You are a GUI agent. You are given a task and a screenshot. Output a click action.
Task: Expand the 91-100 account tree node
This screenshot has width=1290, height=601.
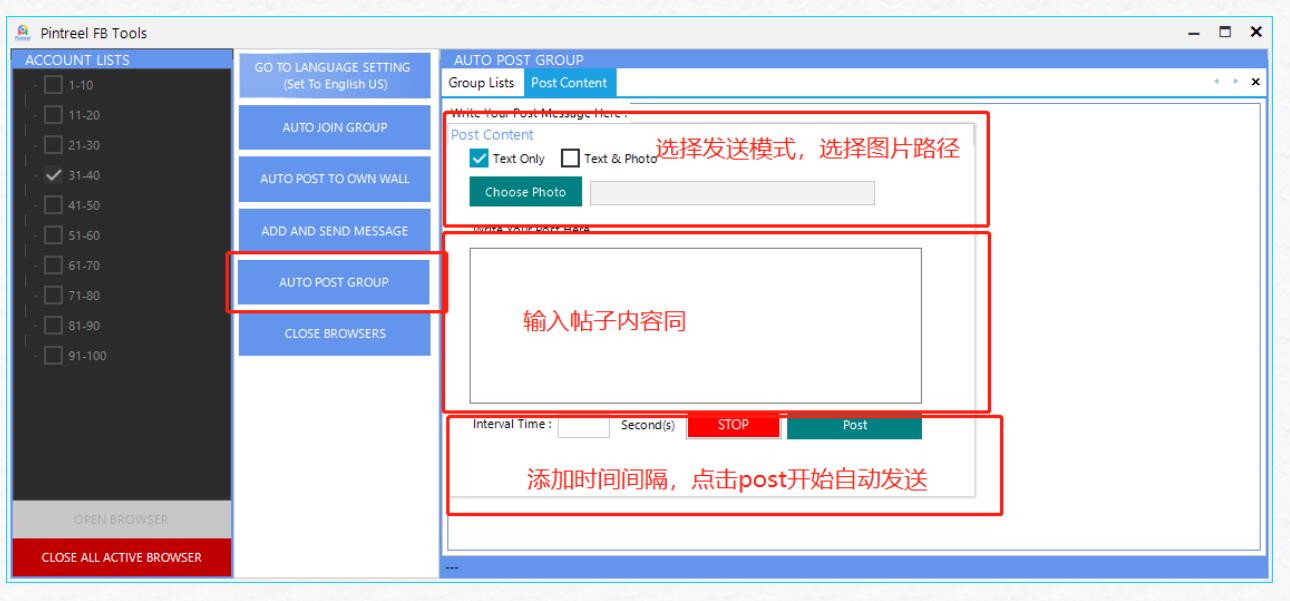35,356
